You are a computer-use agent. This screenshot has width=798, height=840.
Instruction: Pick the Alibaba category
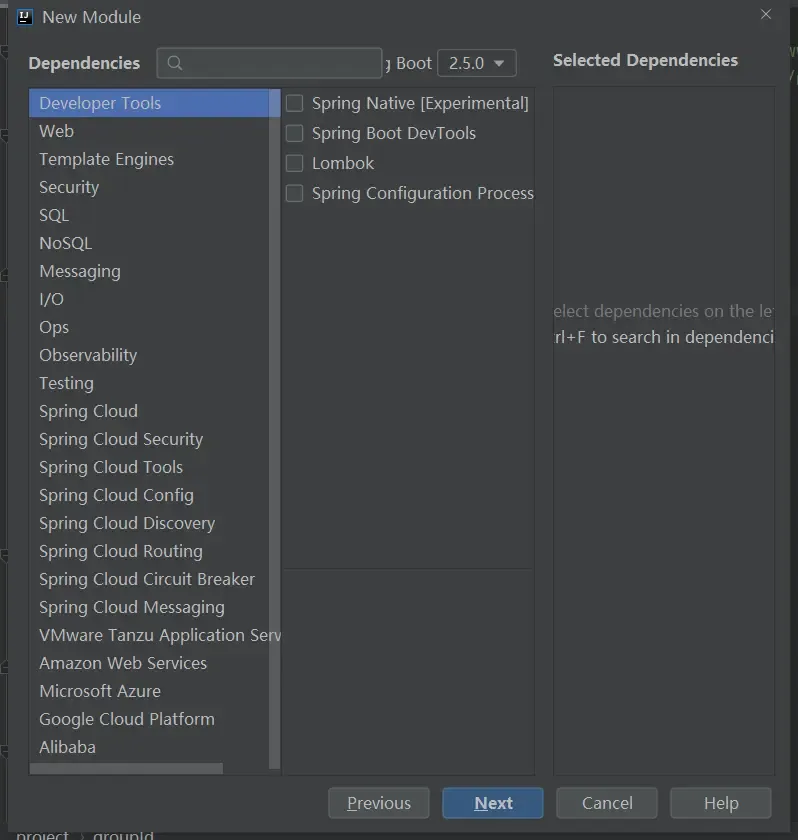coord(67,747)
